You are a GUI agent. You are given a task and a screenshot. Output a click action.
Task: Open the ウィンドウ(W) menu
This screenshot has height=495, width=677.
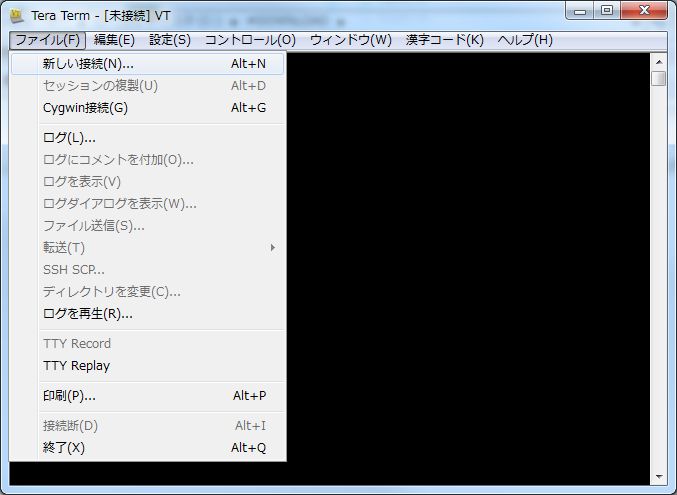tap(350, 40)
